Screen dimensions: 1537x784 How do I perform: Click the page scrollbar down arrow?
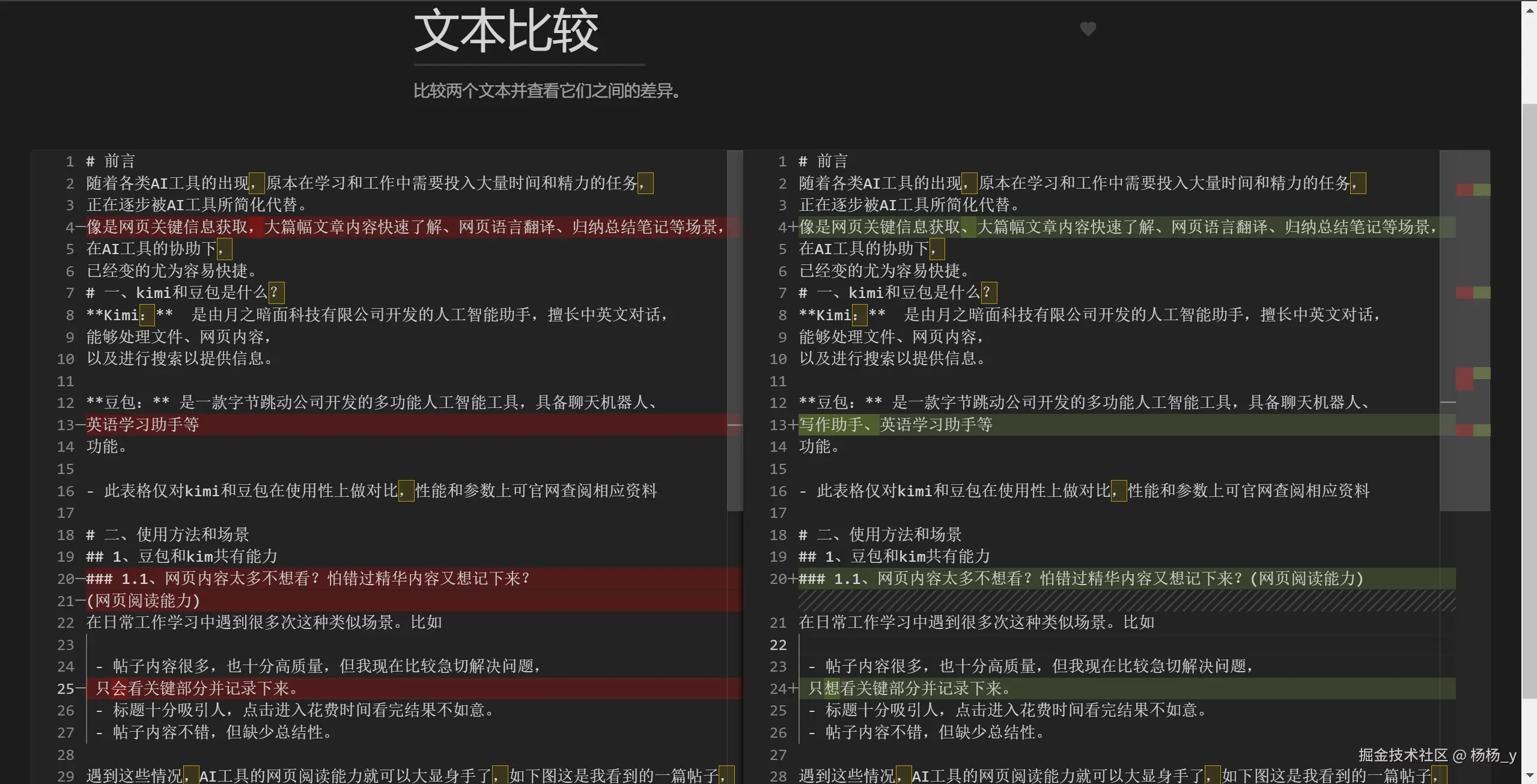pyautogui.click(x=1529, y=775)
